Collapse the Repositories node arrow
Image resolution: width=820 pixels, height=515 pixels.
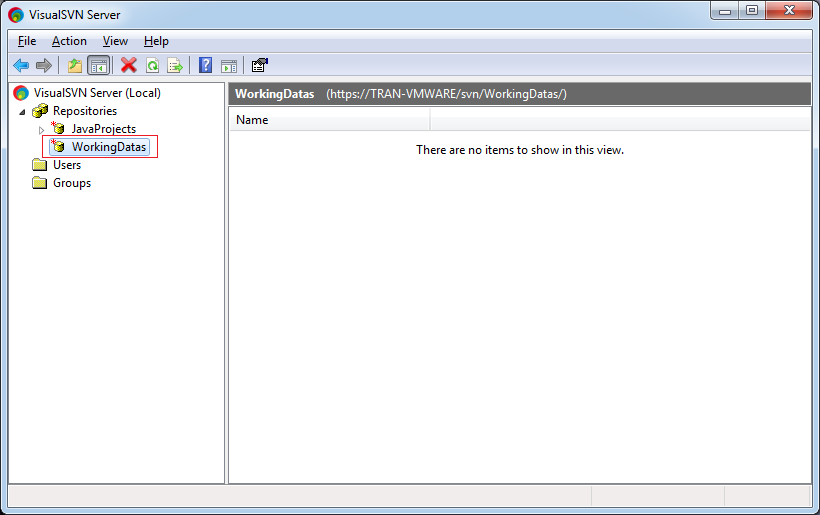[x=22, y=112]
